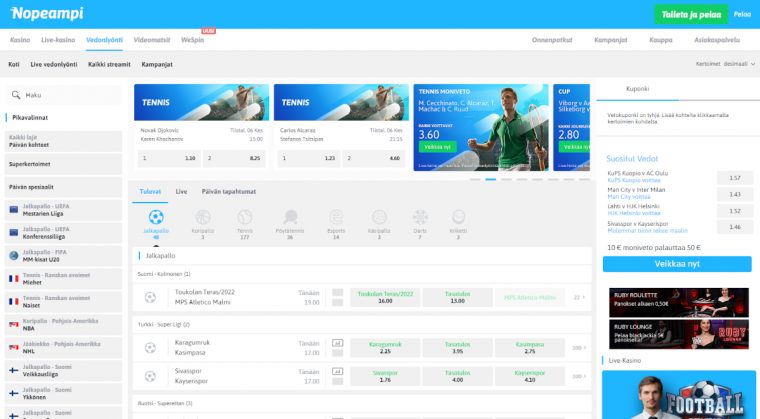Viewport: 760px width, 419px height.
Task: Click the EU flag beside Mestarien Liiga
Action: (x=14, y=210)
